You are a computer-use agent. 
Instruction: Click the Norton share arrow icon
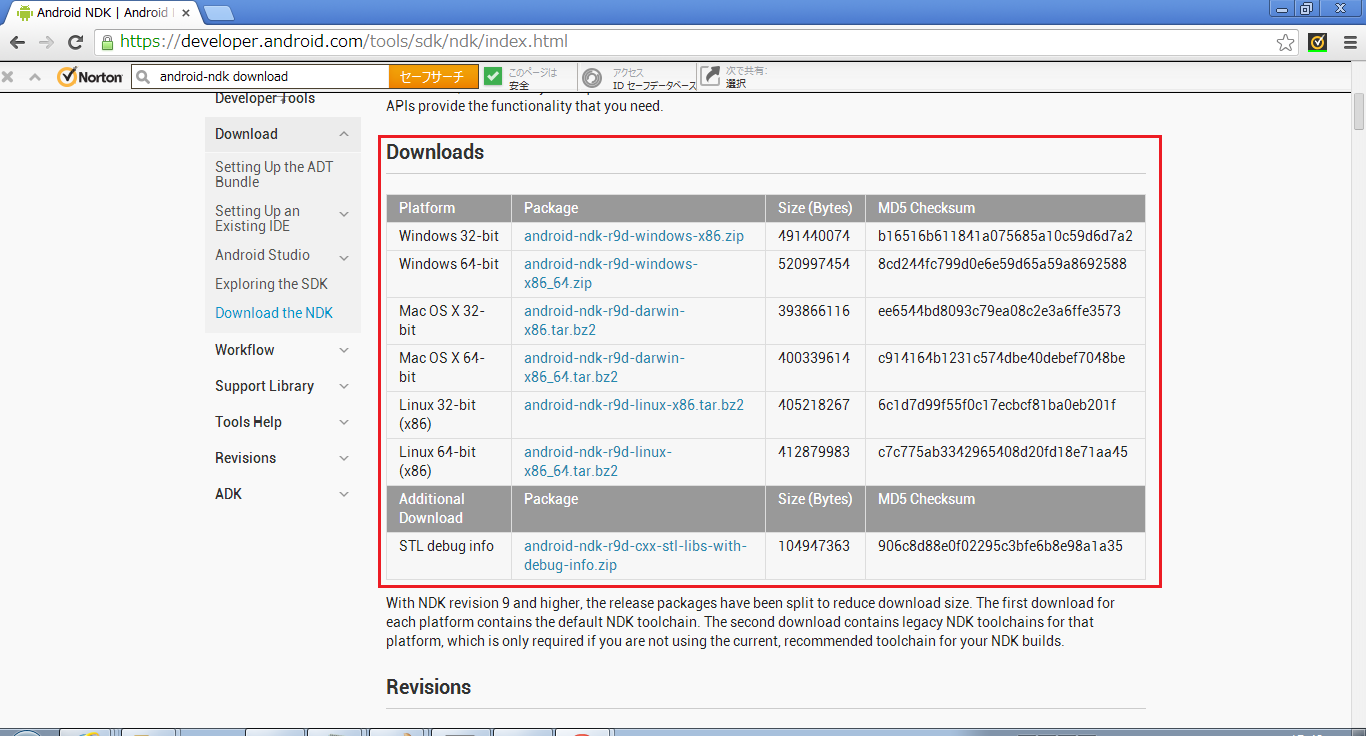tap(710, 76)
